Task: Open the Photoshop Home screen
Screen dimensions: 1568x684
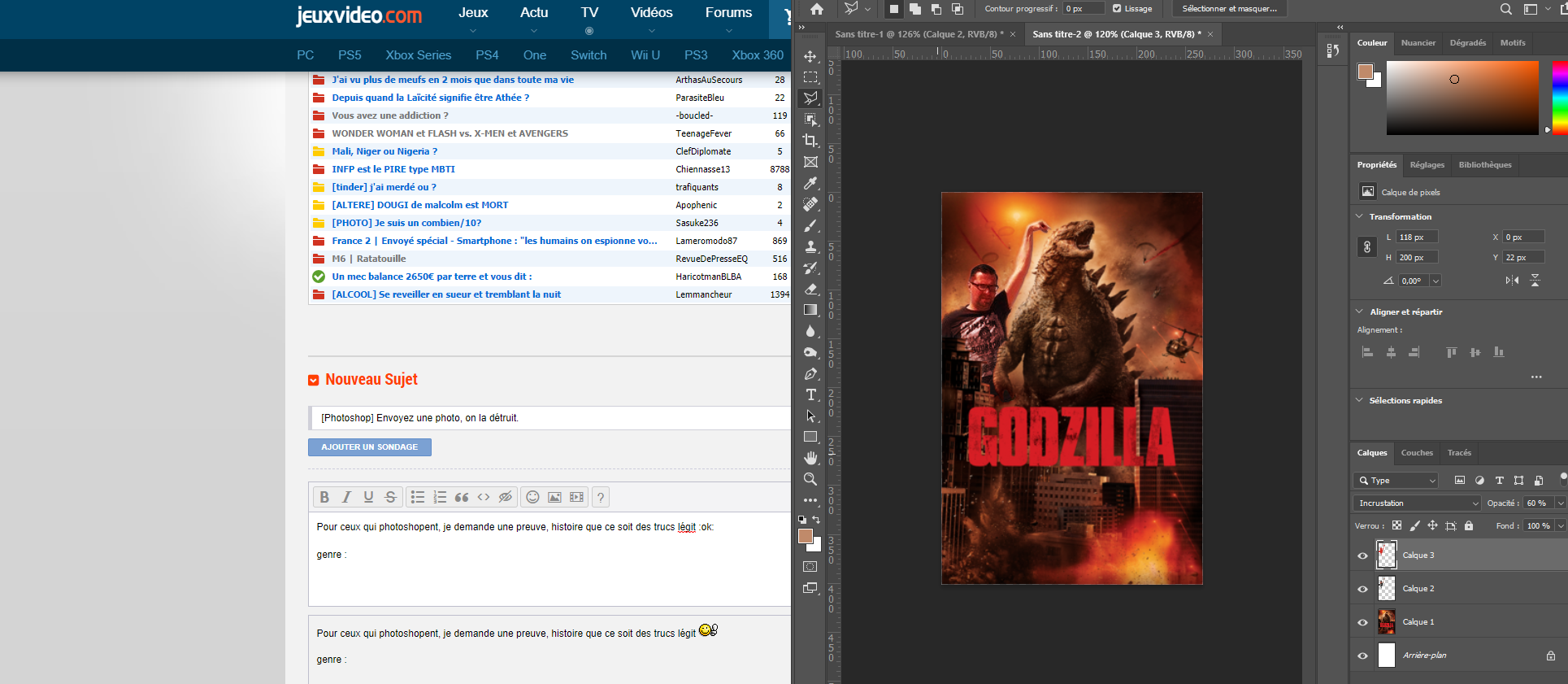Action: 817,9
